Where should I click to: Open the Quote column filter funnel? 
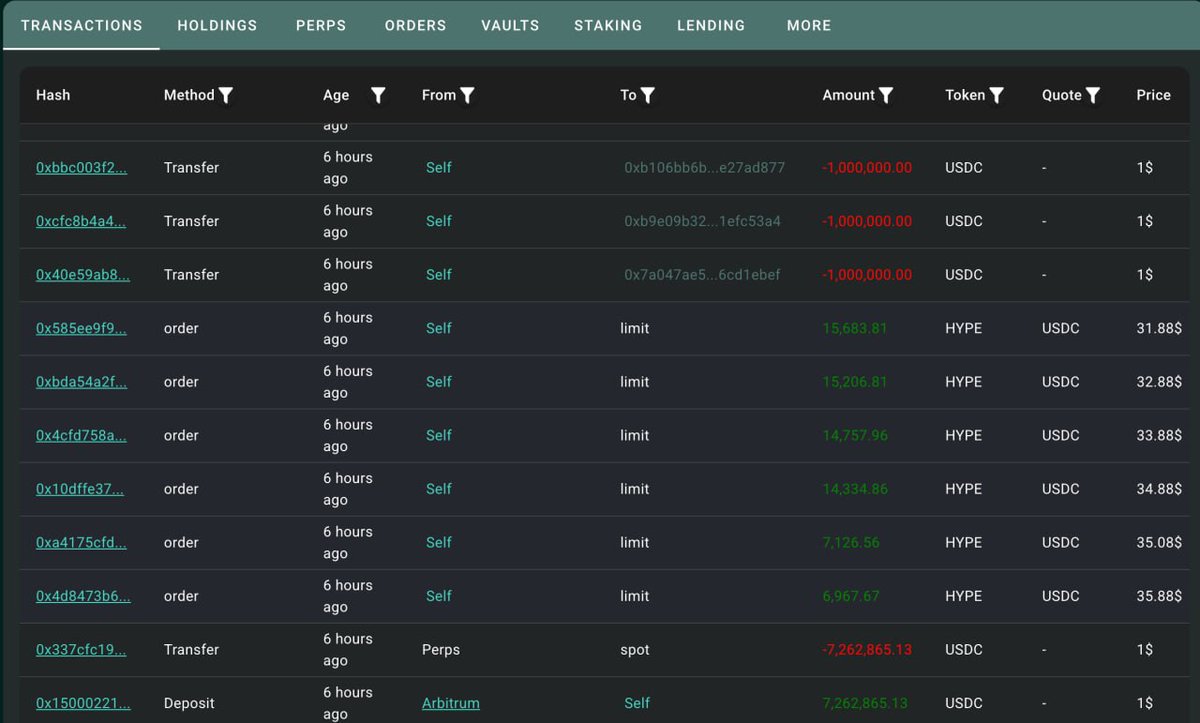pyautogui.click(x=1093, y=95)
